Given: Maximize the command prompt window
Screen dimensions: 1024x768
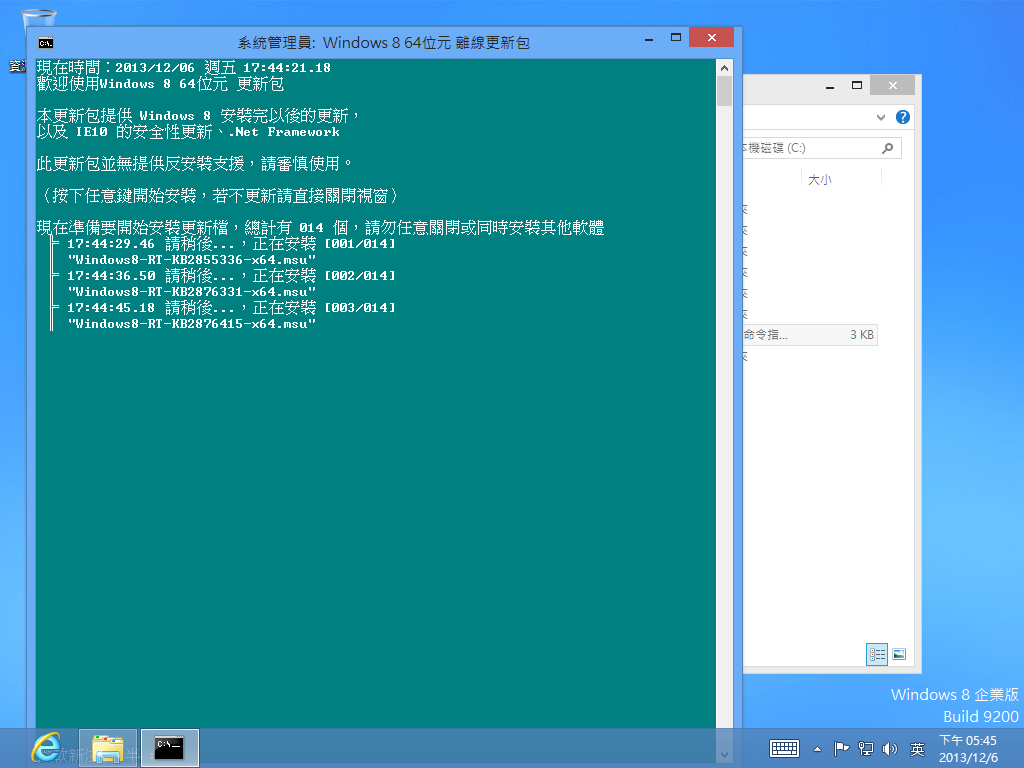Looking at the screenshot, I should coord(676,38).
